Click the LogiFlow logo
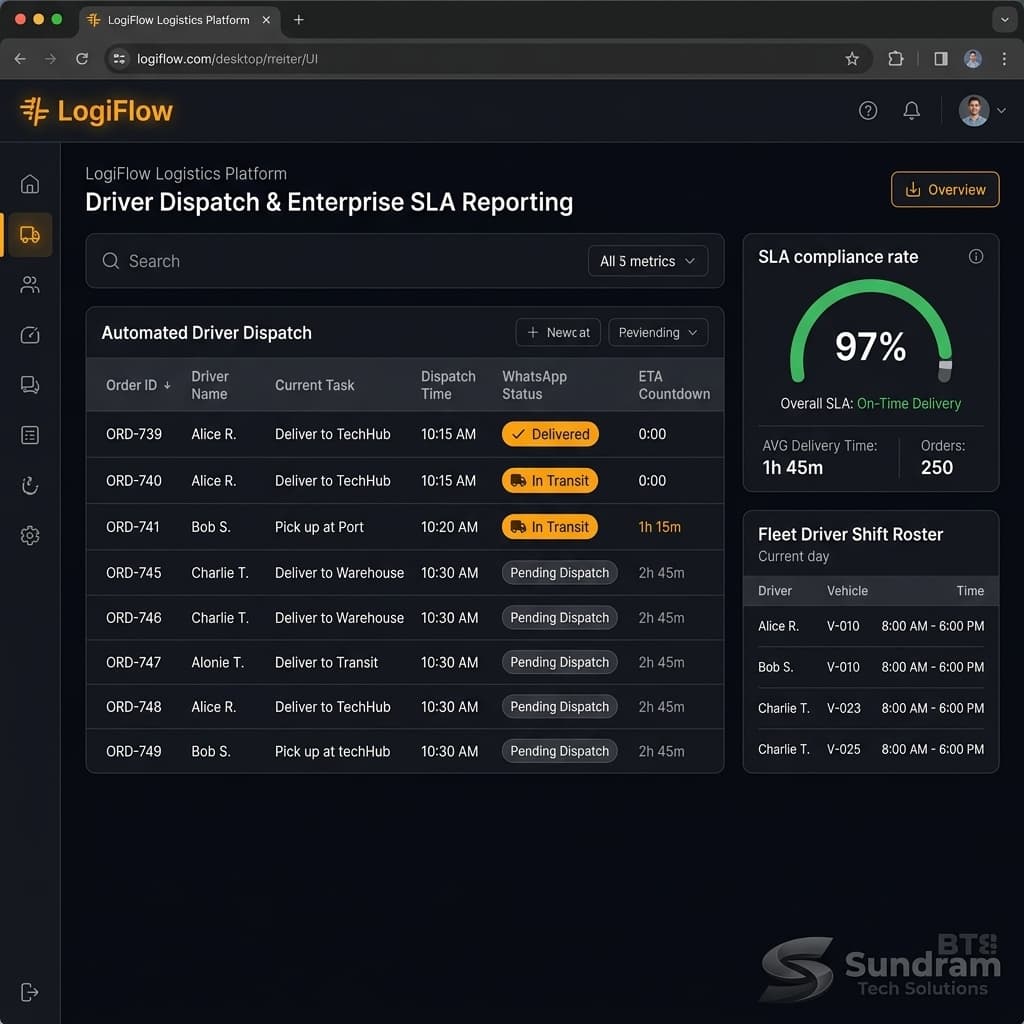 (96, 111)
